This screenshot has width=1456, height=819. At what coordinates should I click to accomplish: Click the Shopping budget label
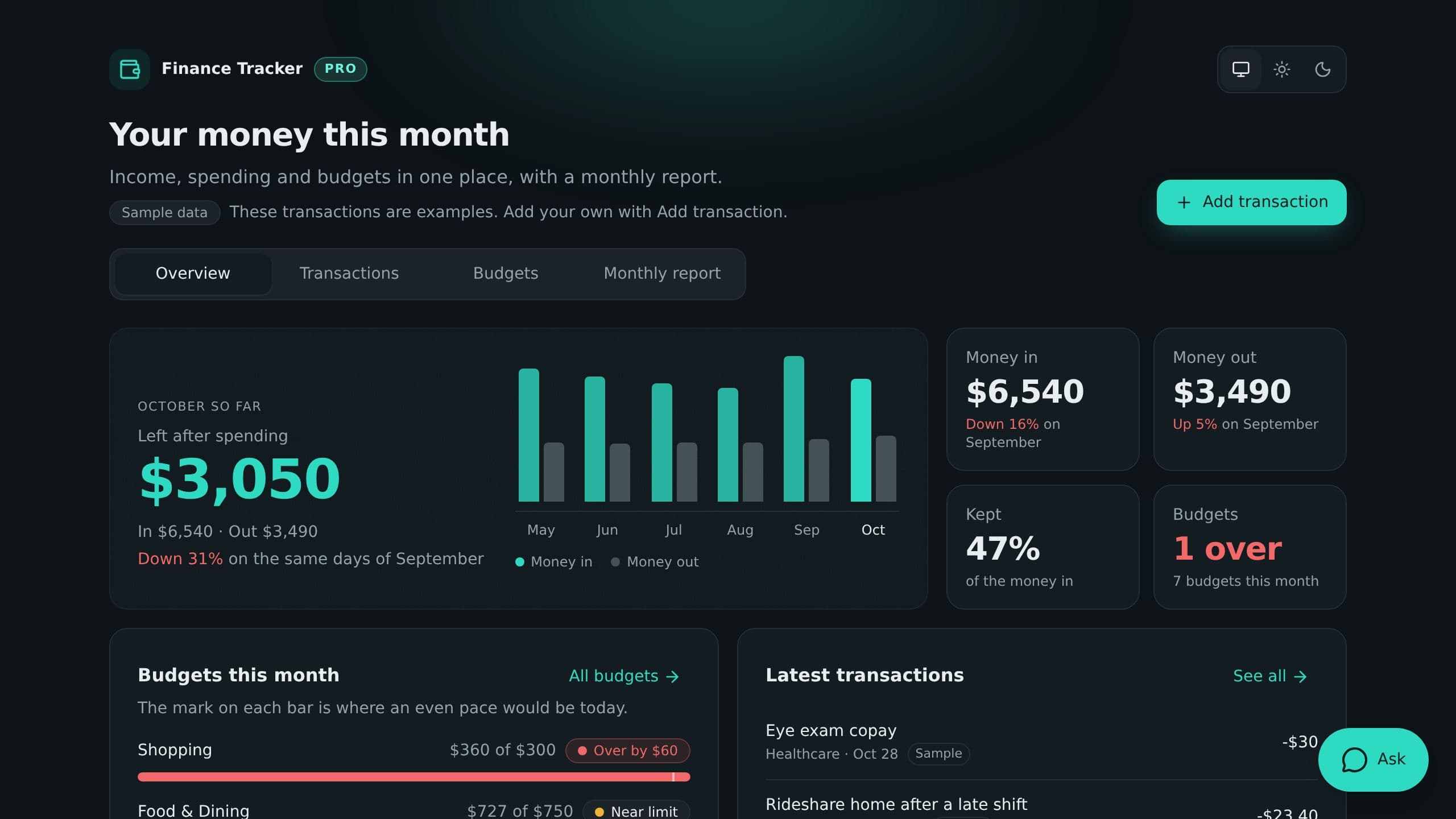pyautogui.click(x=175, y=750)
